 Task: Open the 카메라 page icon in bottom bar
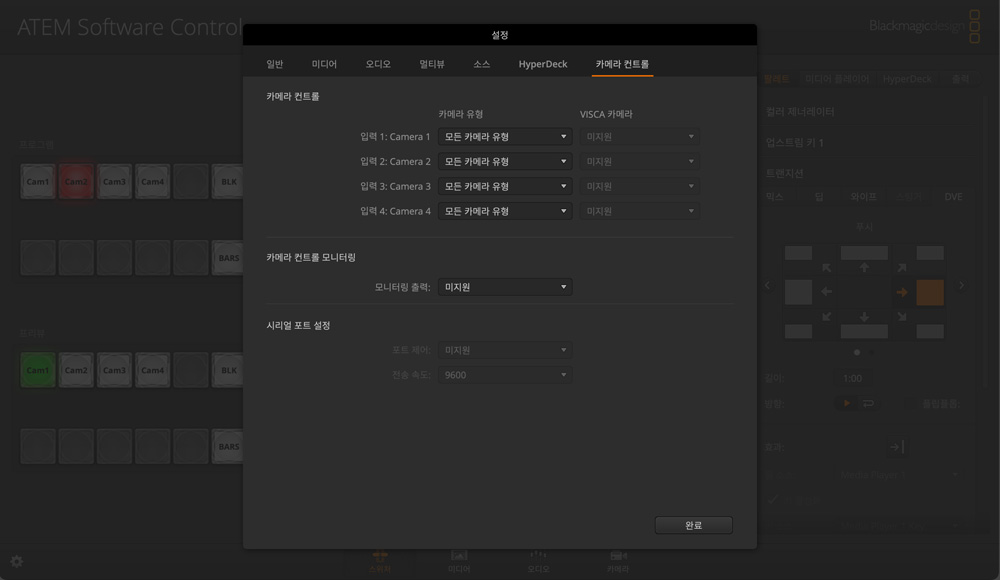[x=618, y=560]
